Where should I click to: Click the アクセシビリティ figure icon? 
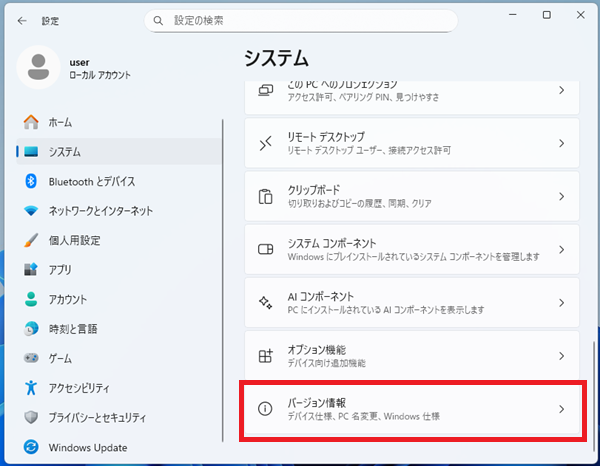point(31,388)
